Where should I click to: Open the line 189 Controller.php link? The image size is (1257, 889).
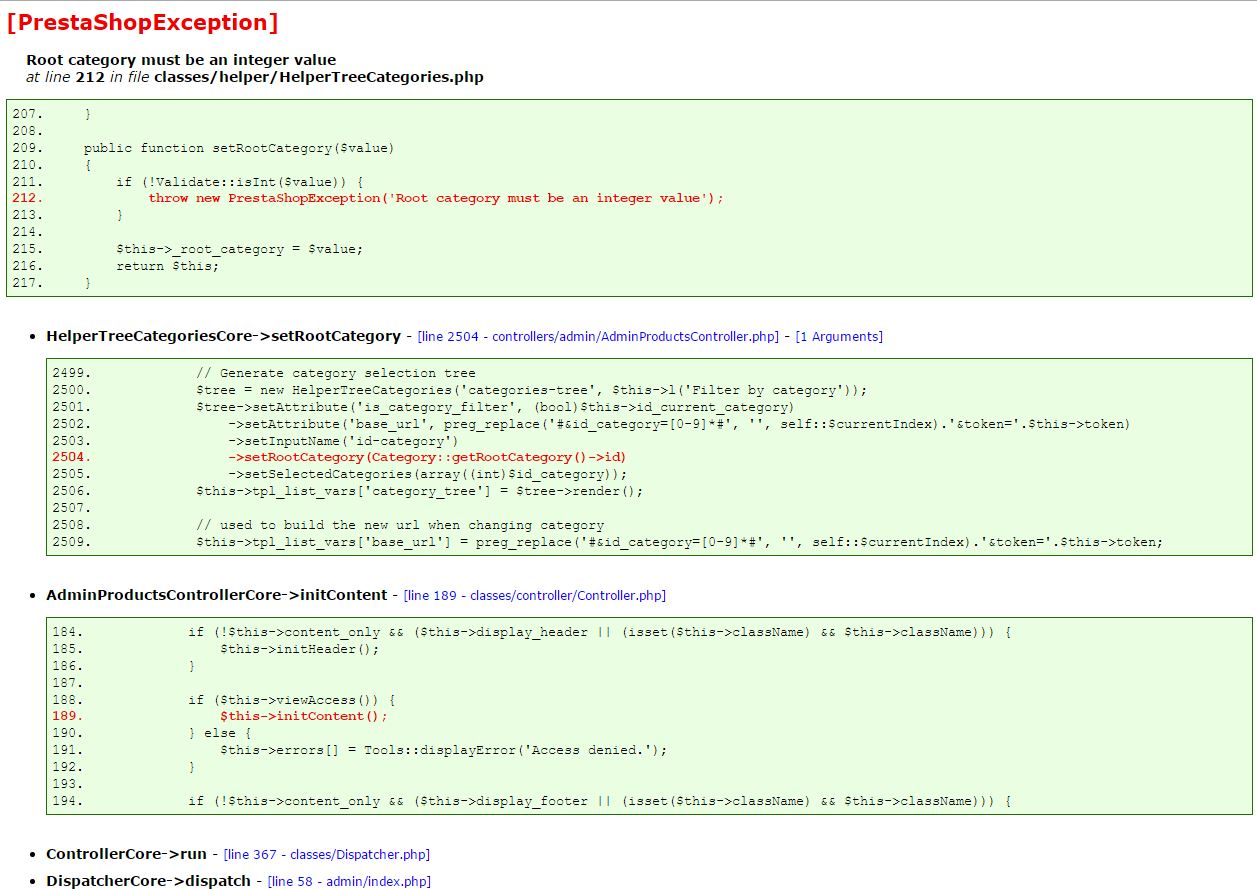point(534,595)
